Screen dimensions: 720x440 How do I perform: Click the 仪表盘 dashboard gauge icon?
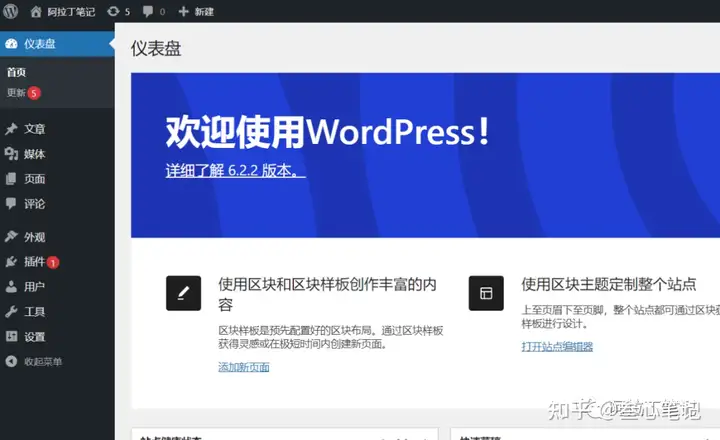(11, 44)
